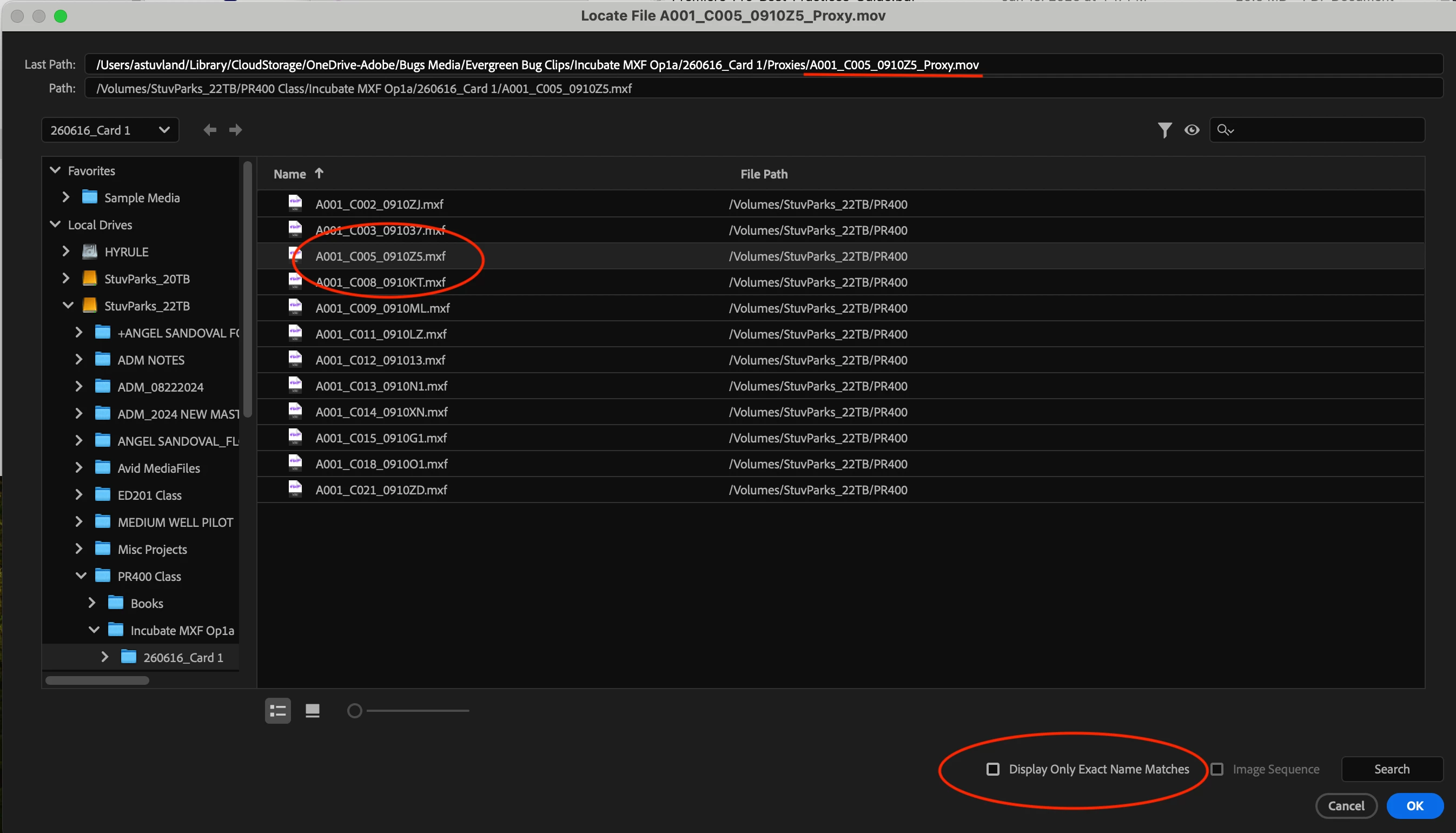Expand the 260616_Card 1 tree folder
The height and width of the screenshot is (833, 1456).
(104, 657)
